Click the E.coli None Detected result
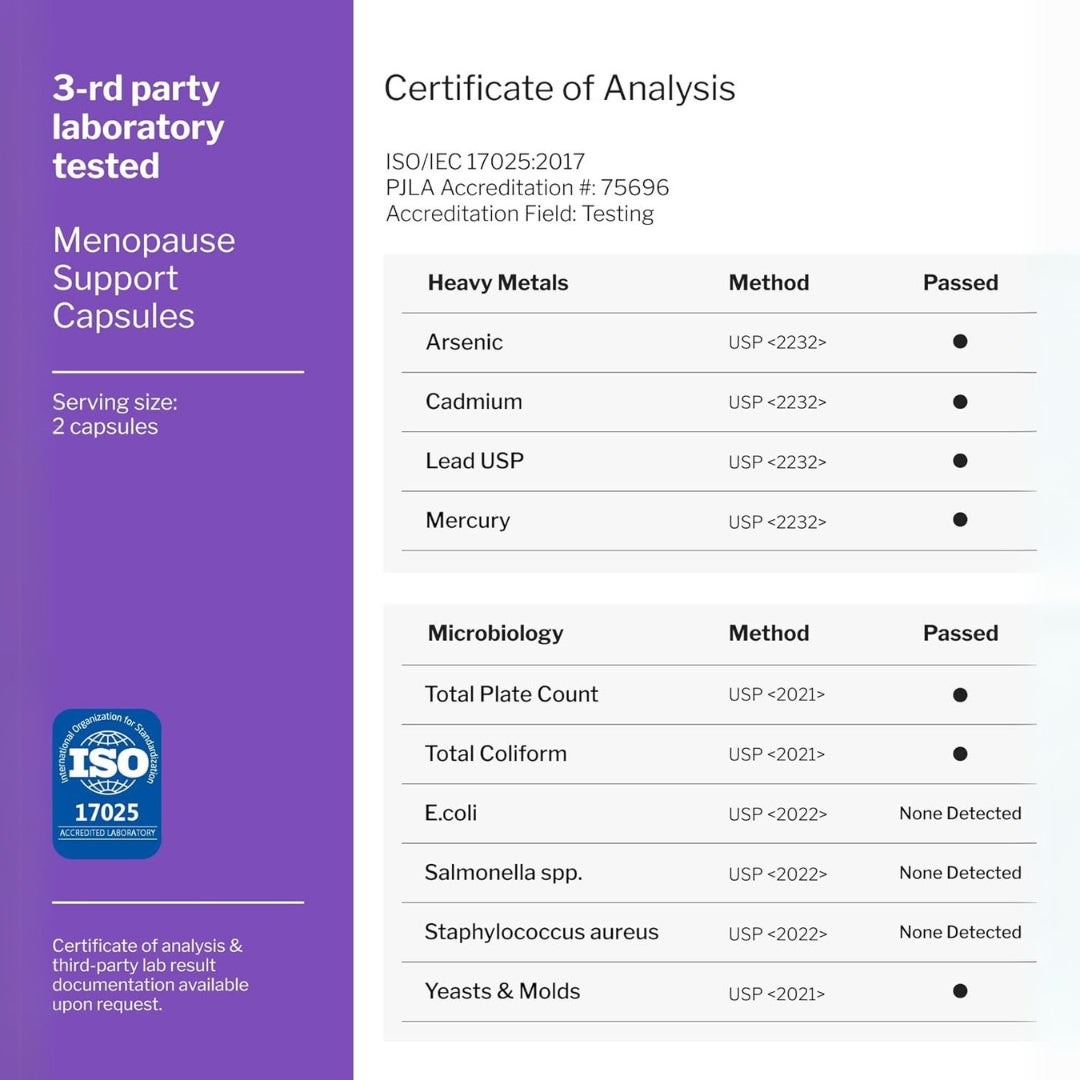This screenshot has height=1080, width=1080. (x=960, y=813)
